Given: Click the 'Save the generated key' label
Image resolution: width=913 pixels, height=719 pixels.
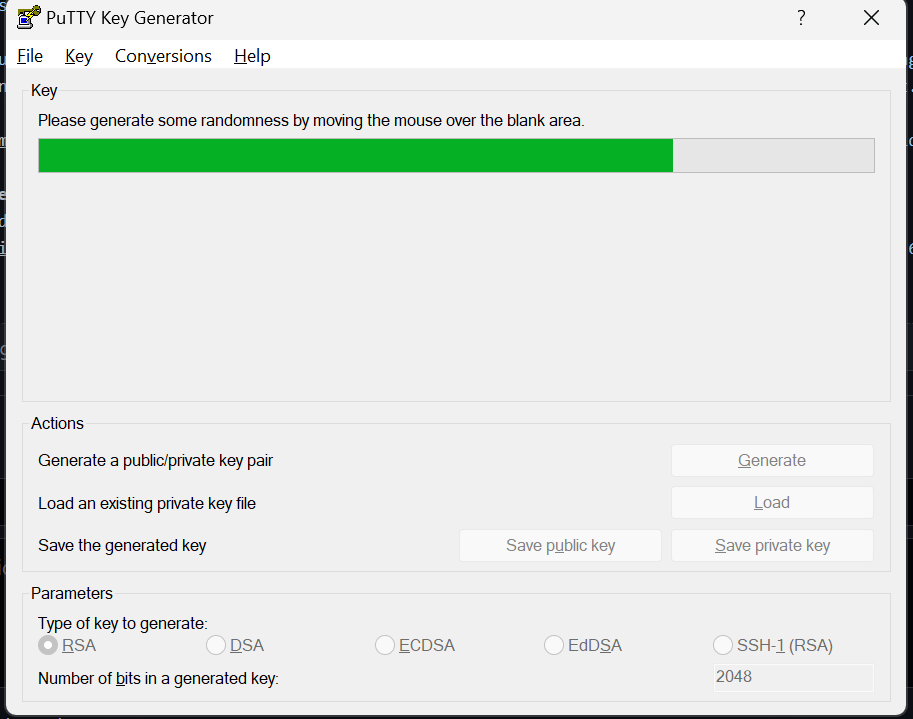Looking at the screenshot, I should click(x=122, y=546).
